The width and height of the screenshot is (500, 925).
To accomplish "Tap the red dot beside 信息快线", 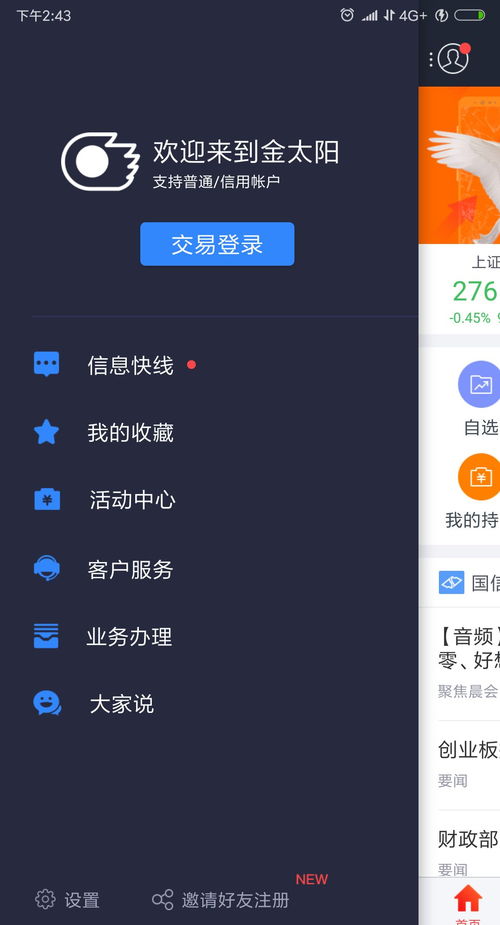I will 191,365.
